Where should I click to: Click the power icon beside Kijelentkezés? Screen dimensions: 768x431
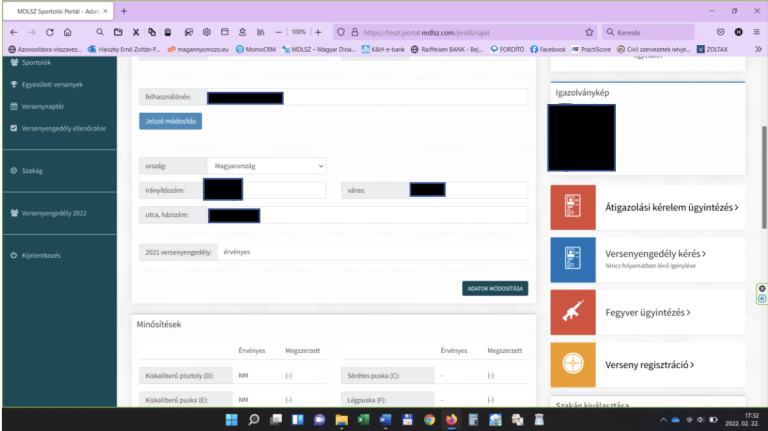(x=13, y=255)
